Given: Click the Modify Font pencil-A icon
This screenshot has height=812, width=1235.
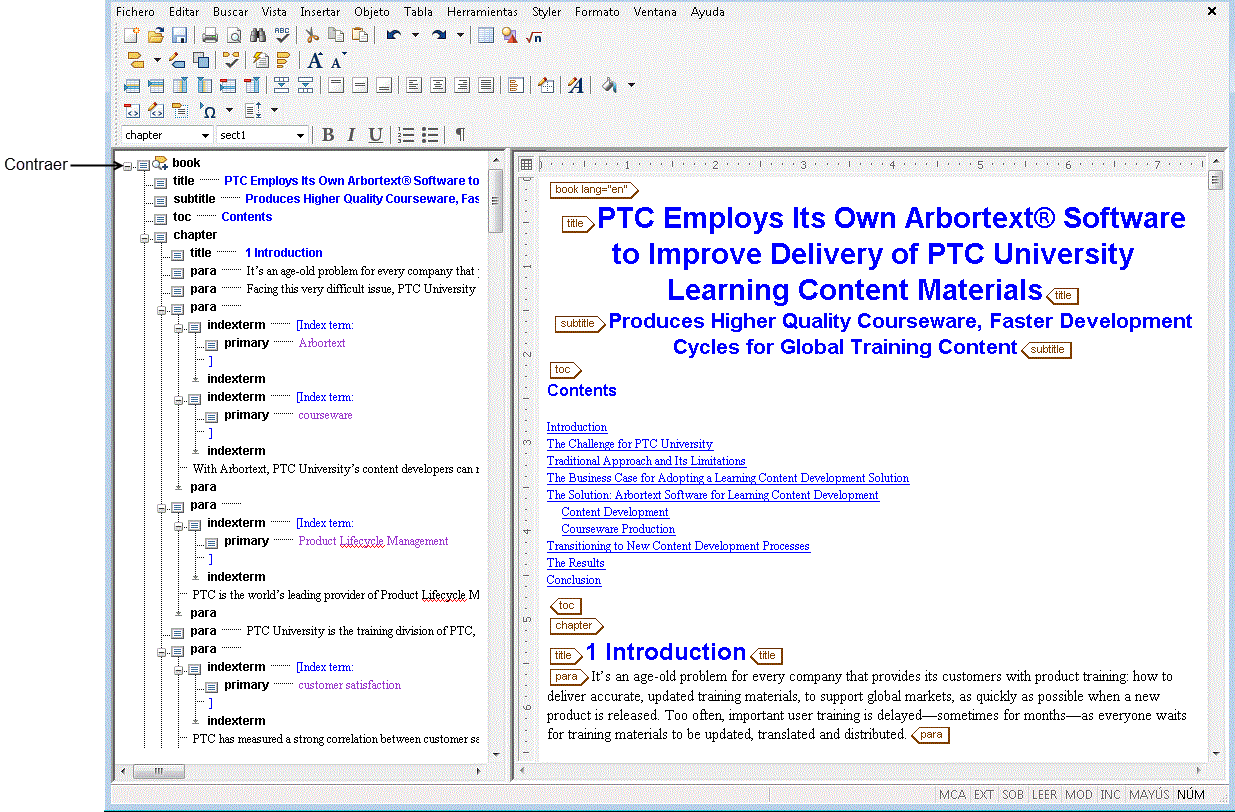Looking at the screenshot, I should pyautogui.click(x=575, y=85).
